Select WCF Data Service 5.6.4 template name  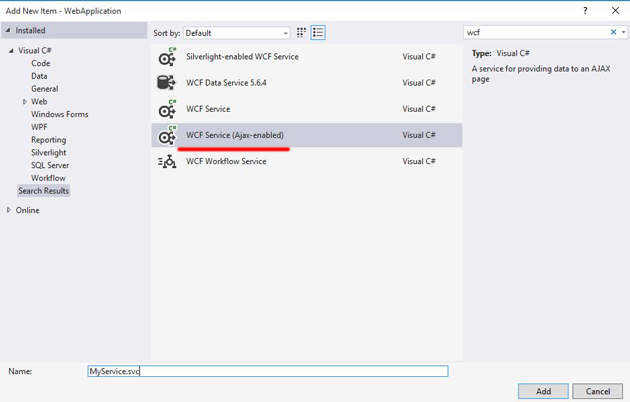[x=226, y=83]
